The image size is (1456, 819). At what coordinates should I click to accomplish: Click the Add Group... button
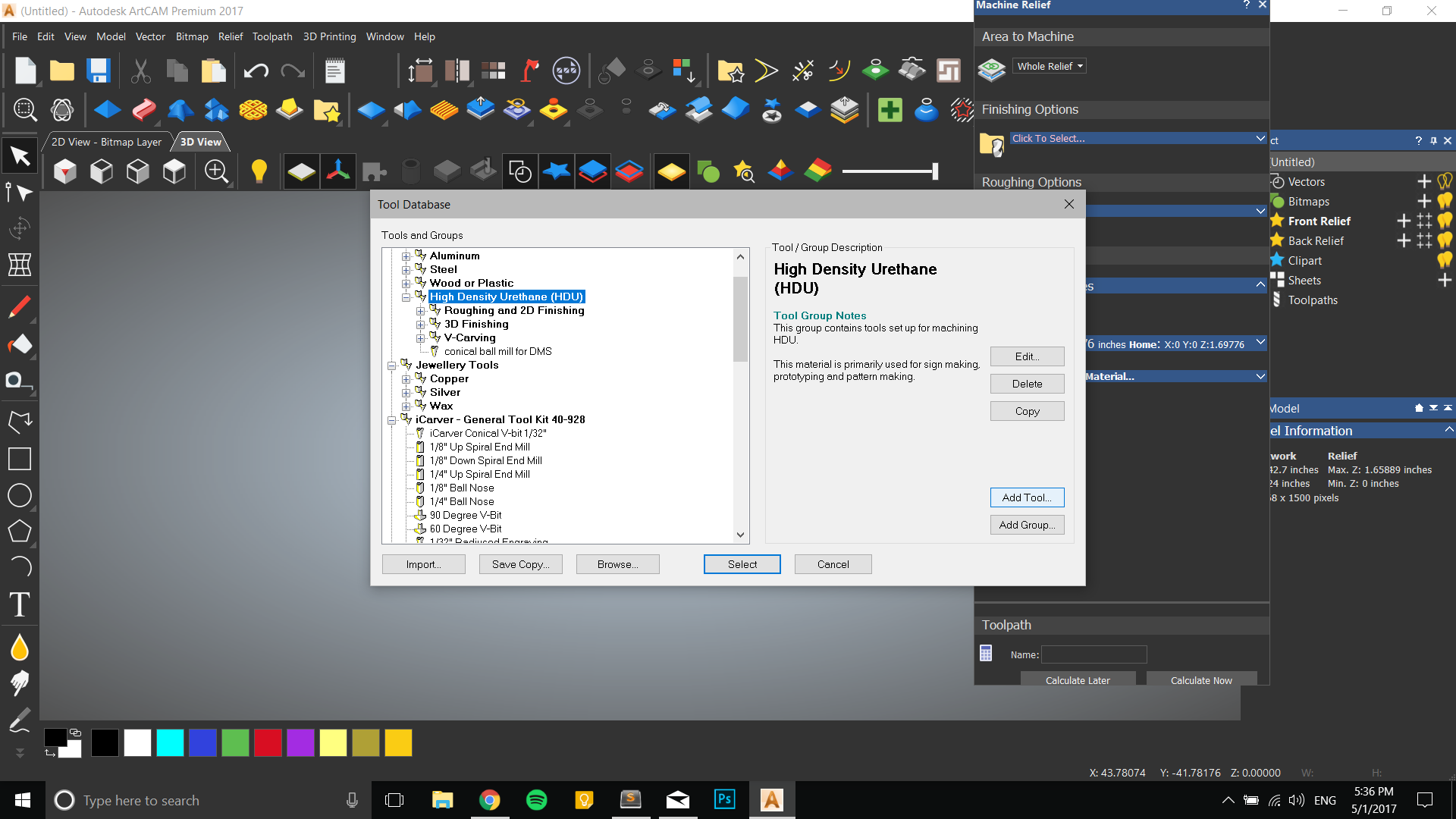coord(1028,525)
